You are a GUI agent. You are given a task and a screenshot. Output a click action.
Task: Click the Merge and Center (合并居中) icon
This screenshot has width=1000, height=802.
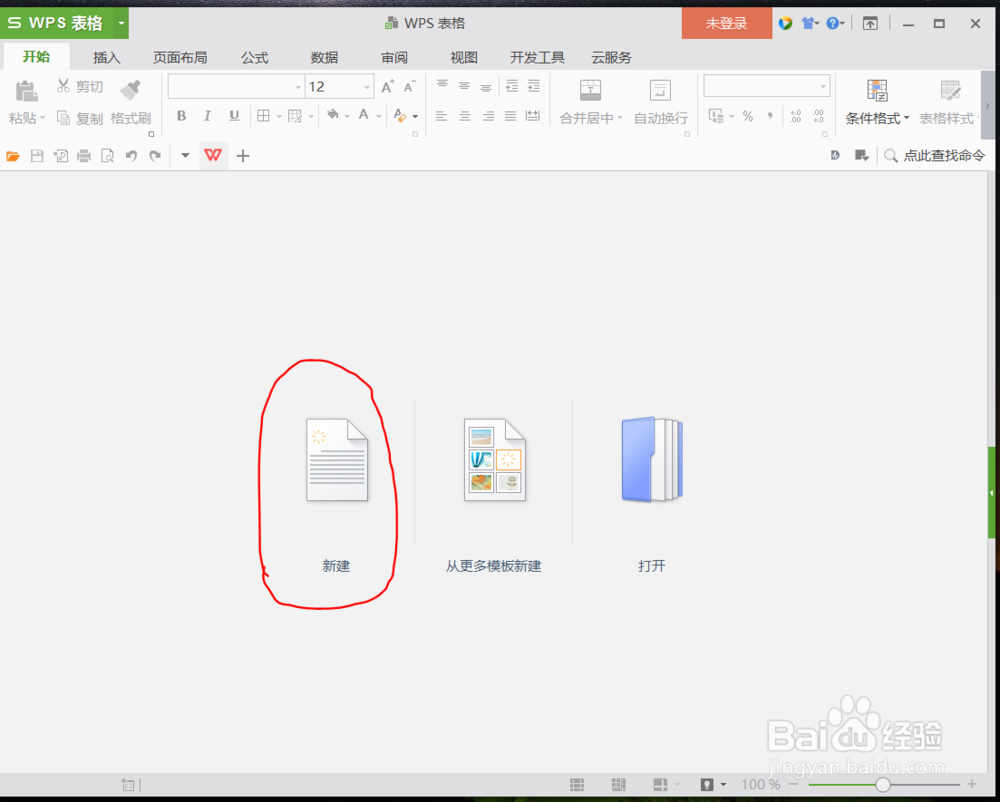tap(590, 90)
